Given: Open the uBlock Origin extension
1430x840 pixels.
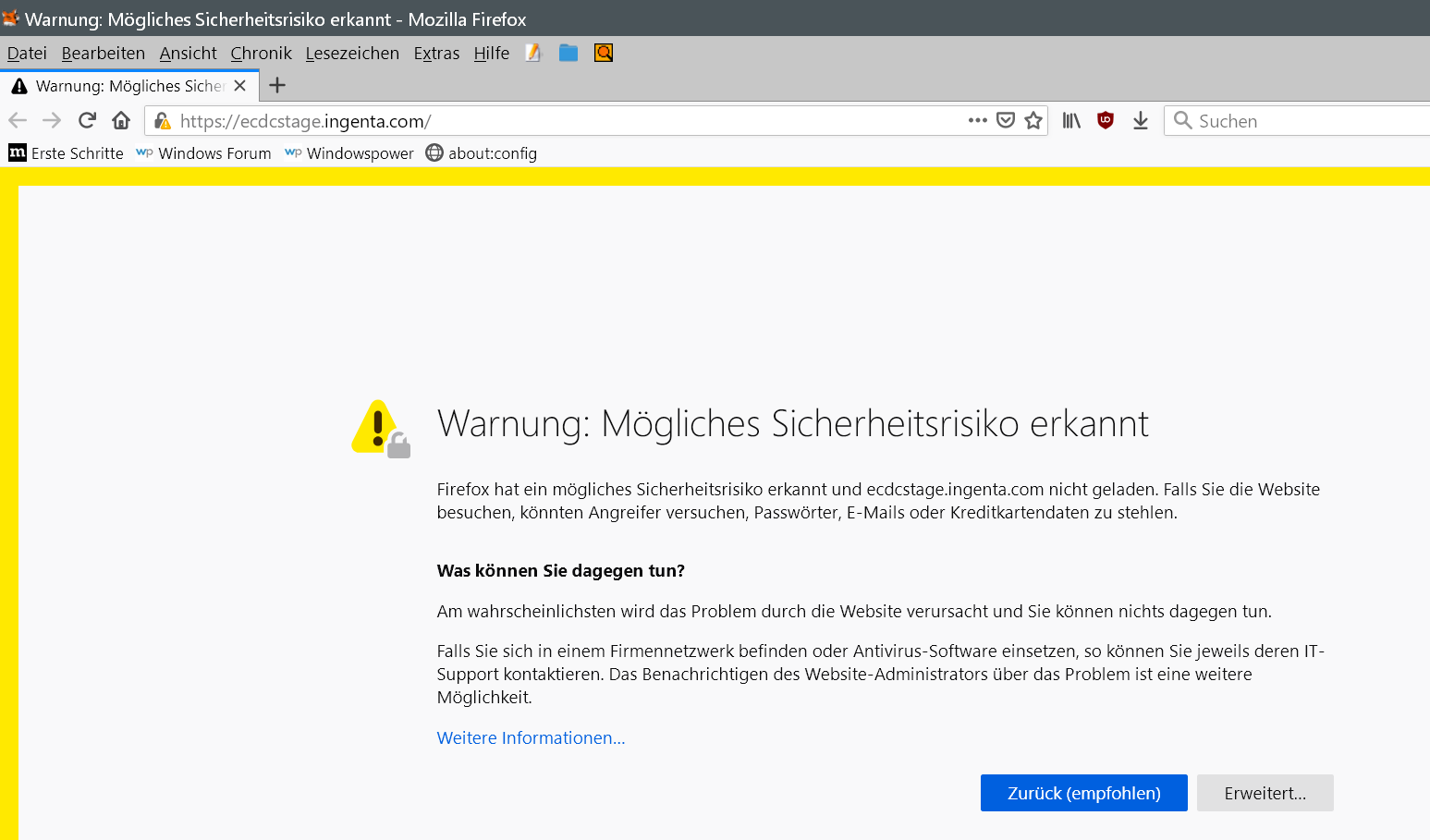Looking at the screenshot, I should tap(1105, 120).
